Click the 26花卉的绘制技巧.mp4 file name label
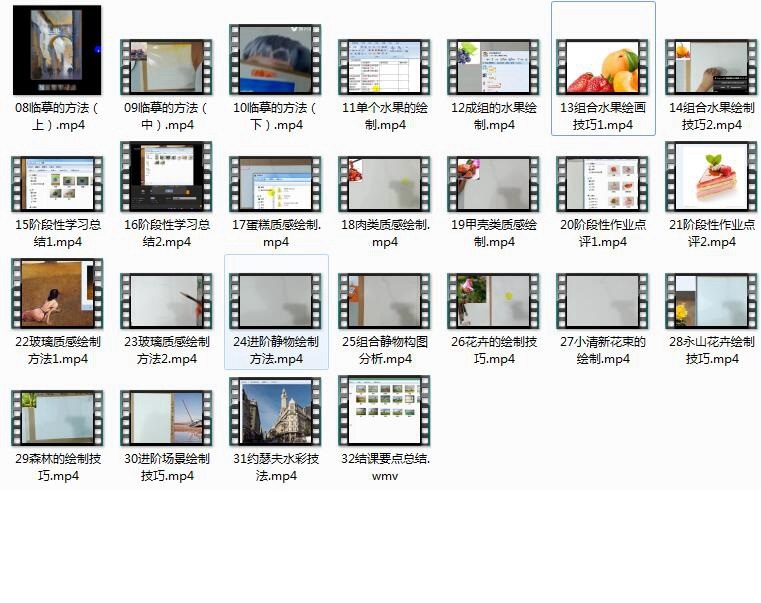 pyautogui.click(x=493, y=350)
